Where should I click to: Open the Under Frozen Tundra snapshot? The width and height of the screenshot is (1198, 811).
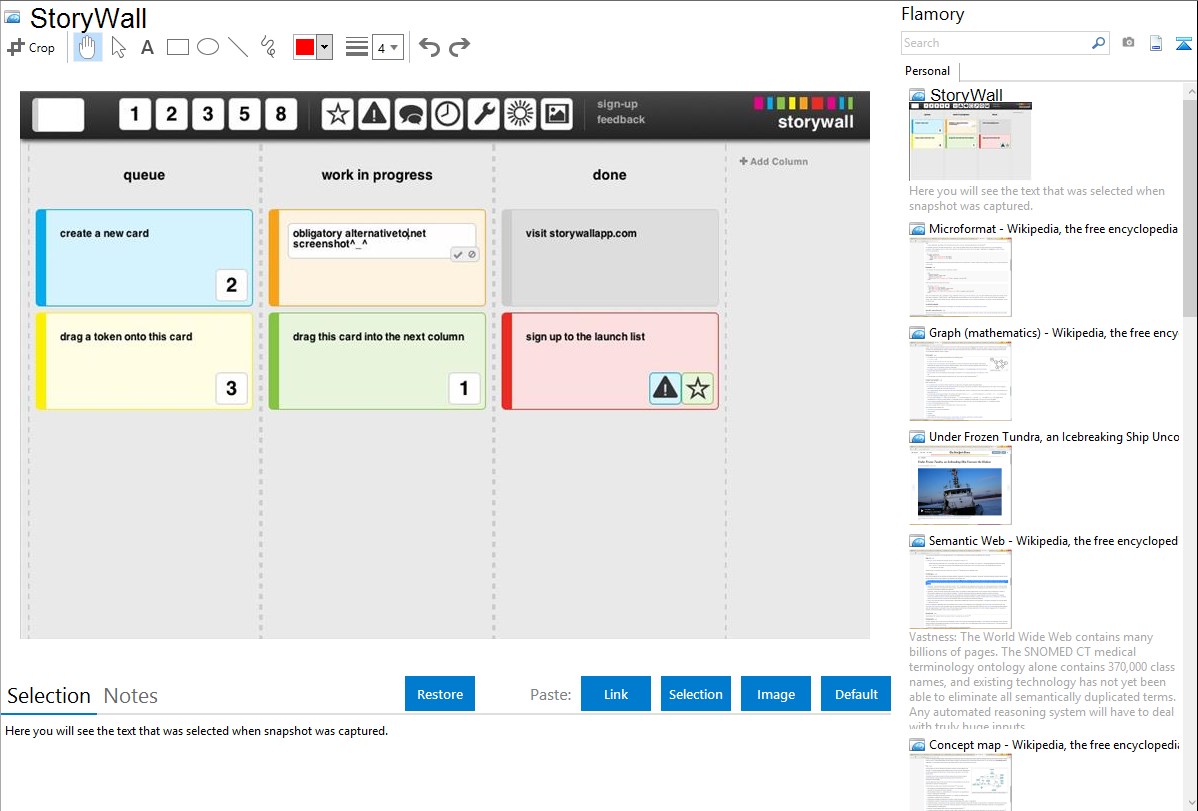(x=960, y=485)
